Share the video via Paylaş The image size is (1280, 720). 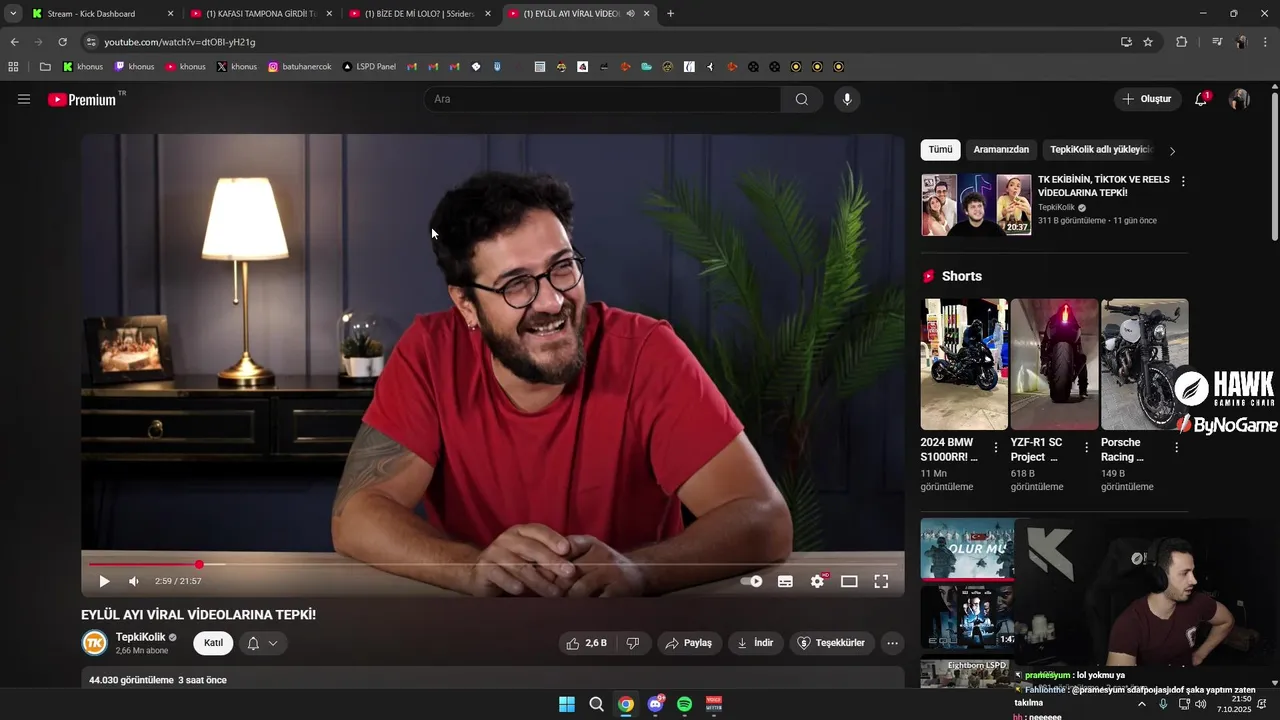689,643
